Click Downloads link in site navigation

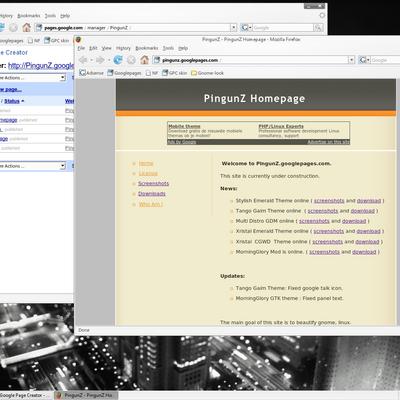[x=152, y=194]
